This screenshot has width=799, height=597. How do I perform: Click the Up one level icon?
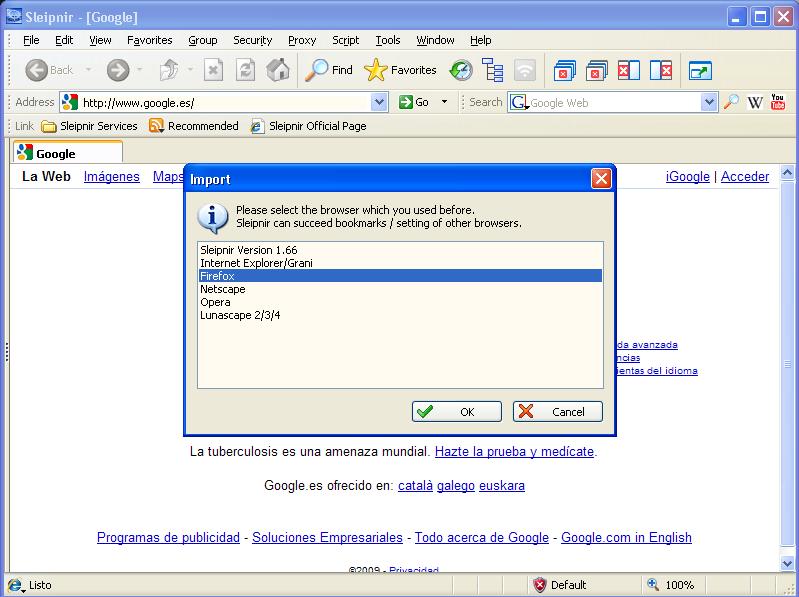[169, 70]
